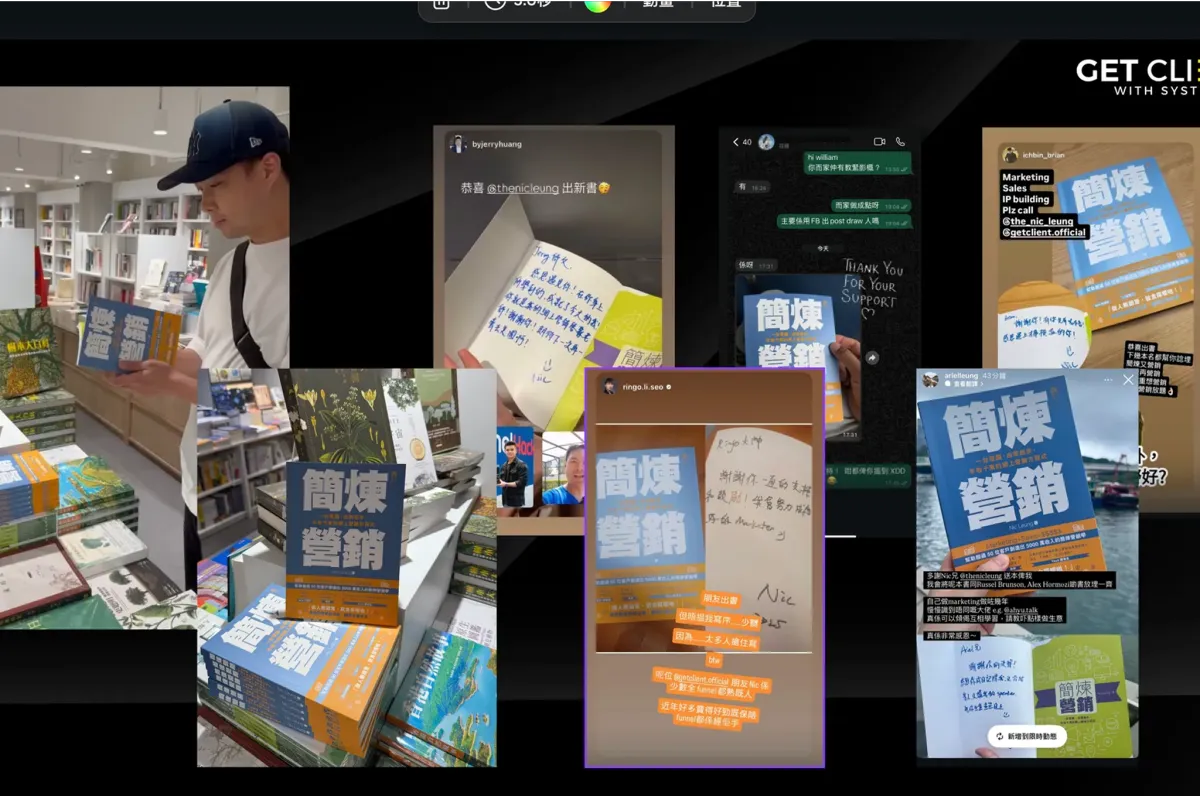Click the forward arrow beside WhatsApp book photo
The height and width of the screenshot is (796, 1200).
click(871, 357)
